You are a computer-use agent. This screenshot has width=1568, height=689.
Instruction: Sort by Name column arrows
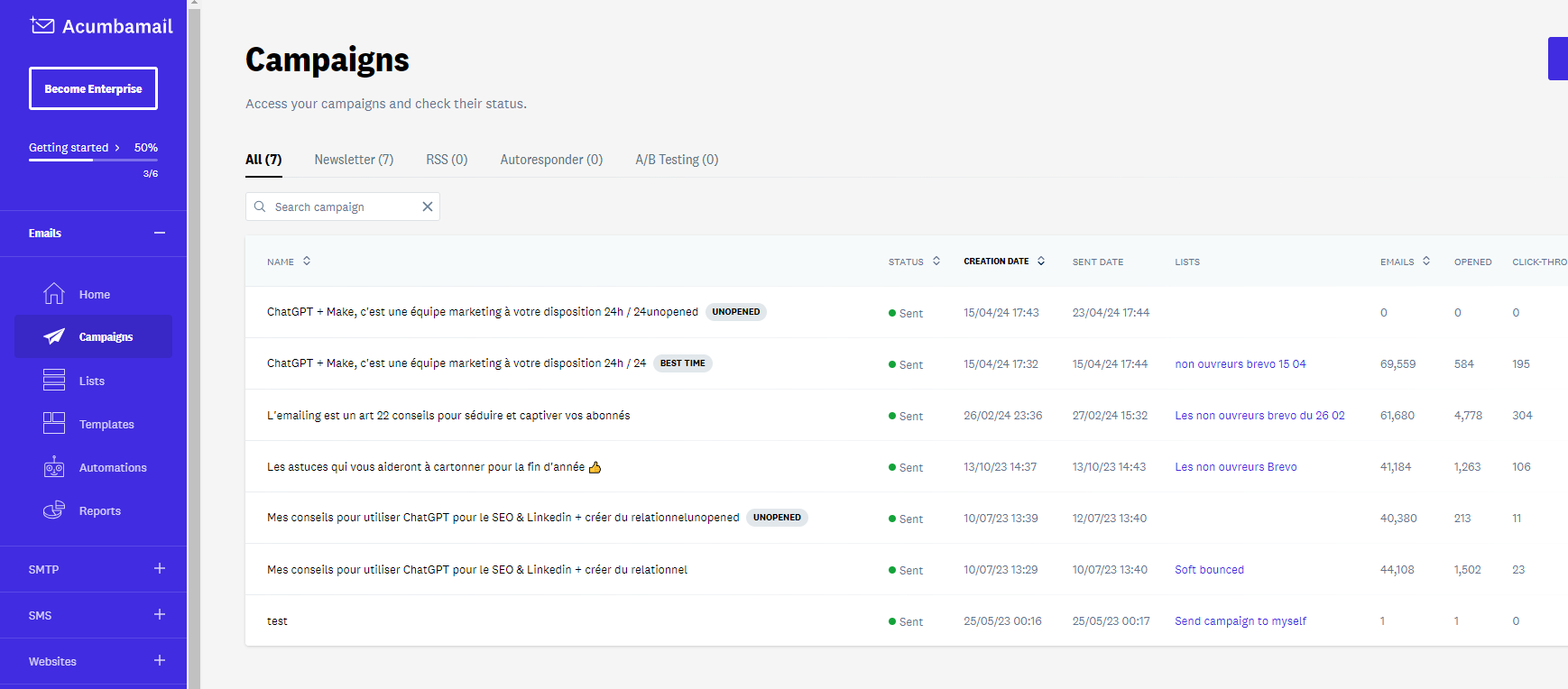pos(307,261)
